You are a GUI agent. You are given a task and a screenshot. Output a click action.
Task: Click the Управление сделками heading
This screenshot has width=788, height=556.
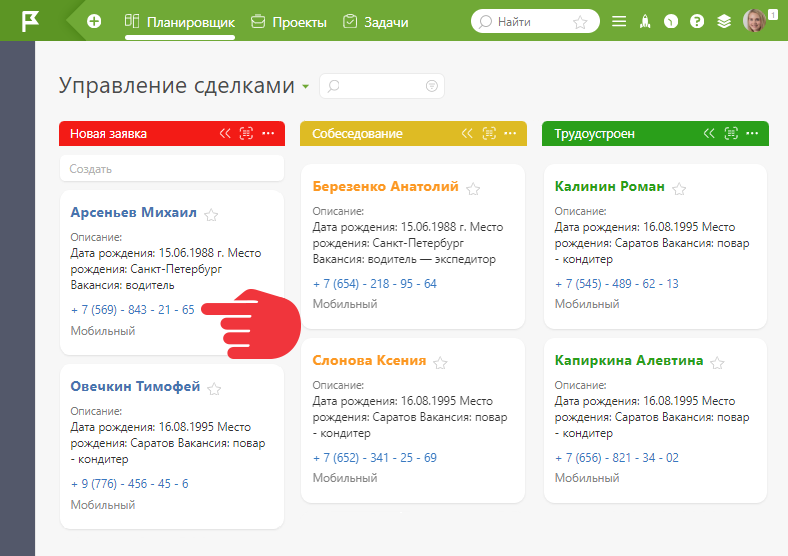(x=177, y=85)
